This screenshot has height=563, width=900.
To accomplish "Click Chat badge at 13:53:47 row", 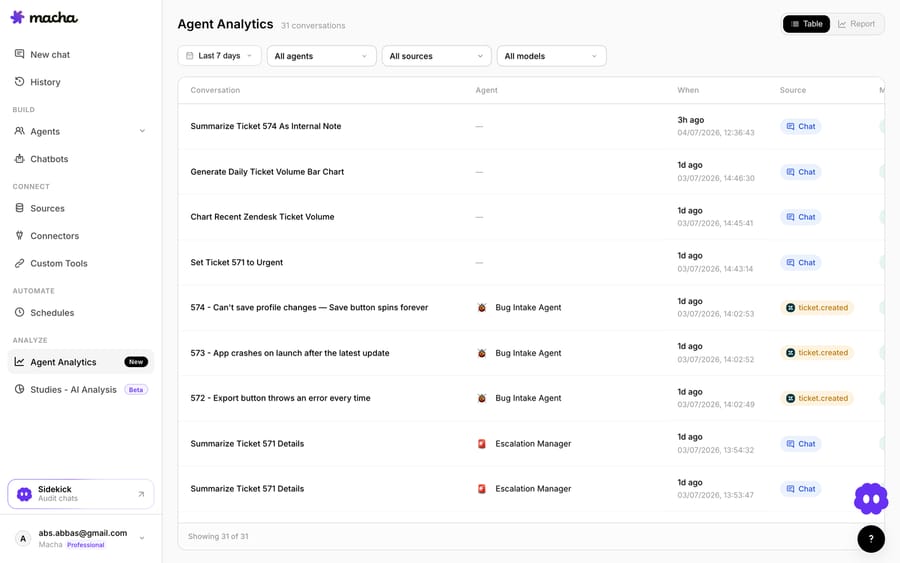I will click(x=800, y=489).
